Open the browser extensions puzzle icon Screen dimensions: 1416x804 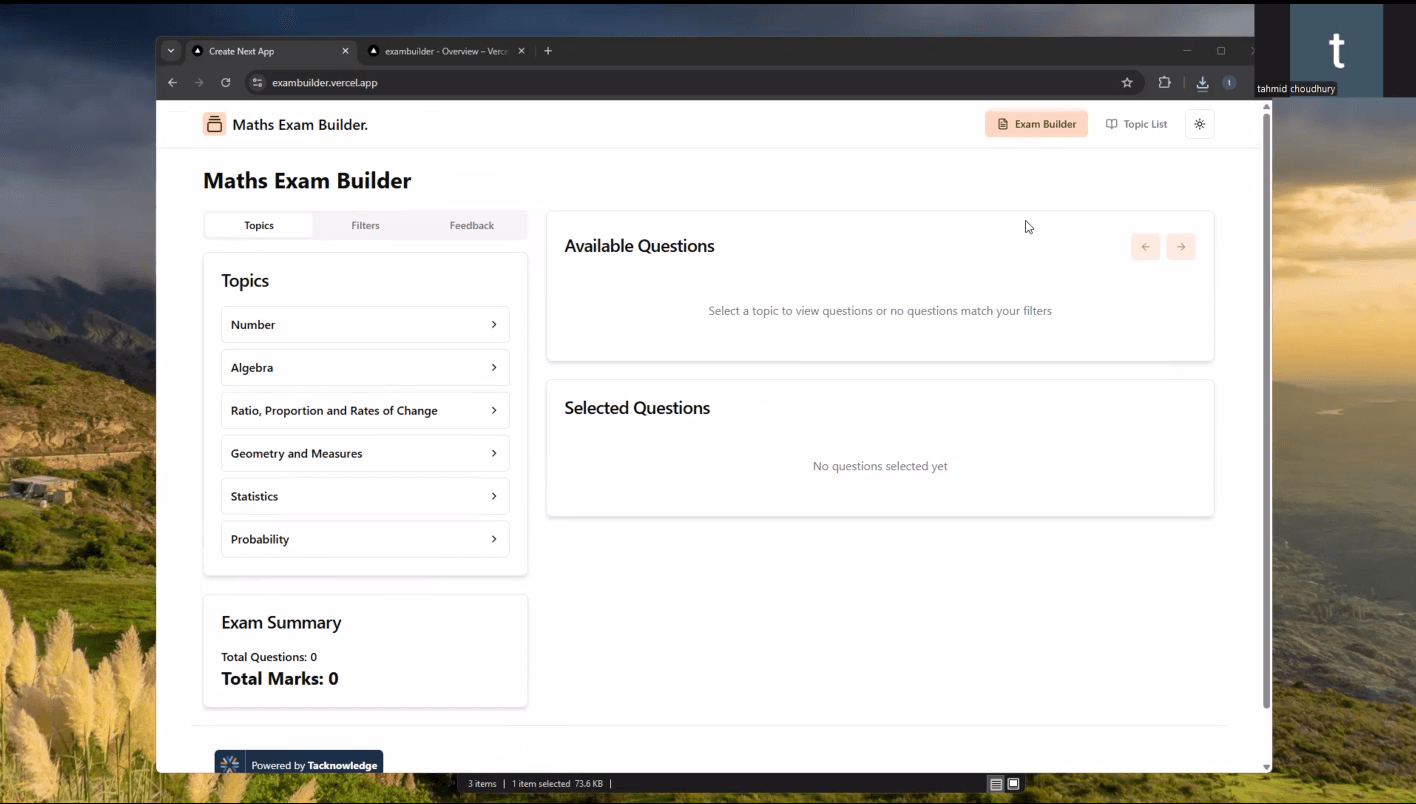tap(1164, 83)
